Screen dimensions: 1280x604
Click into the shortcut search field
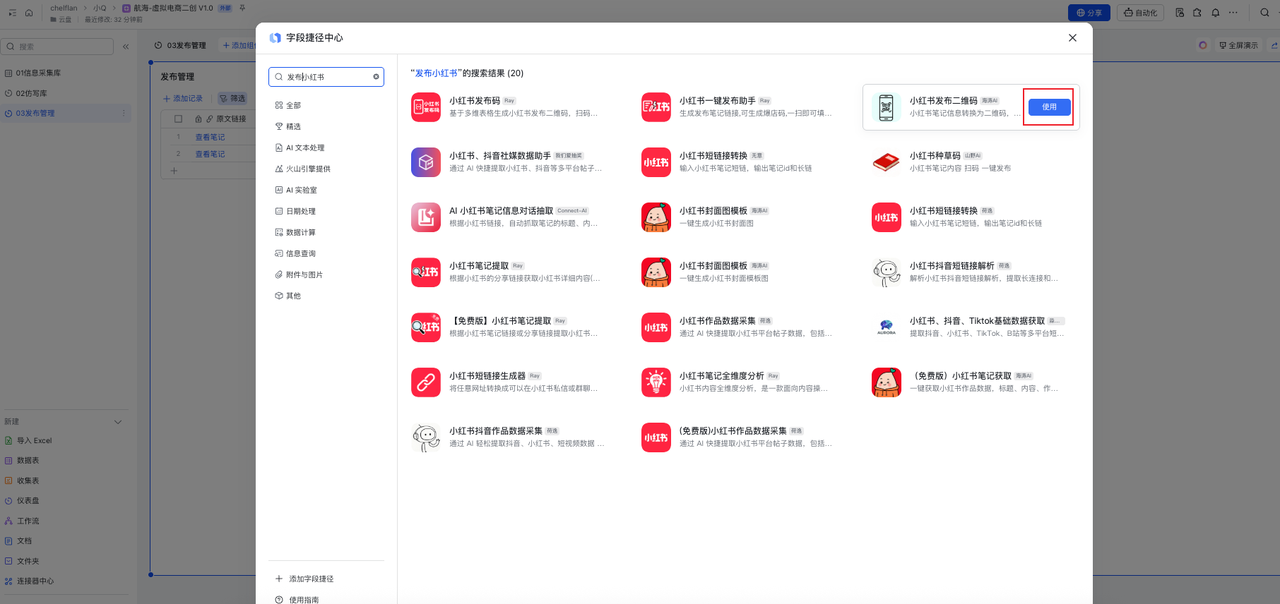coord(326,77)
